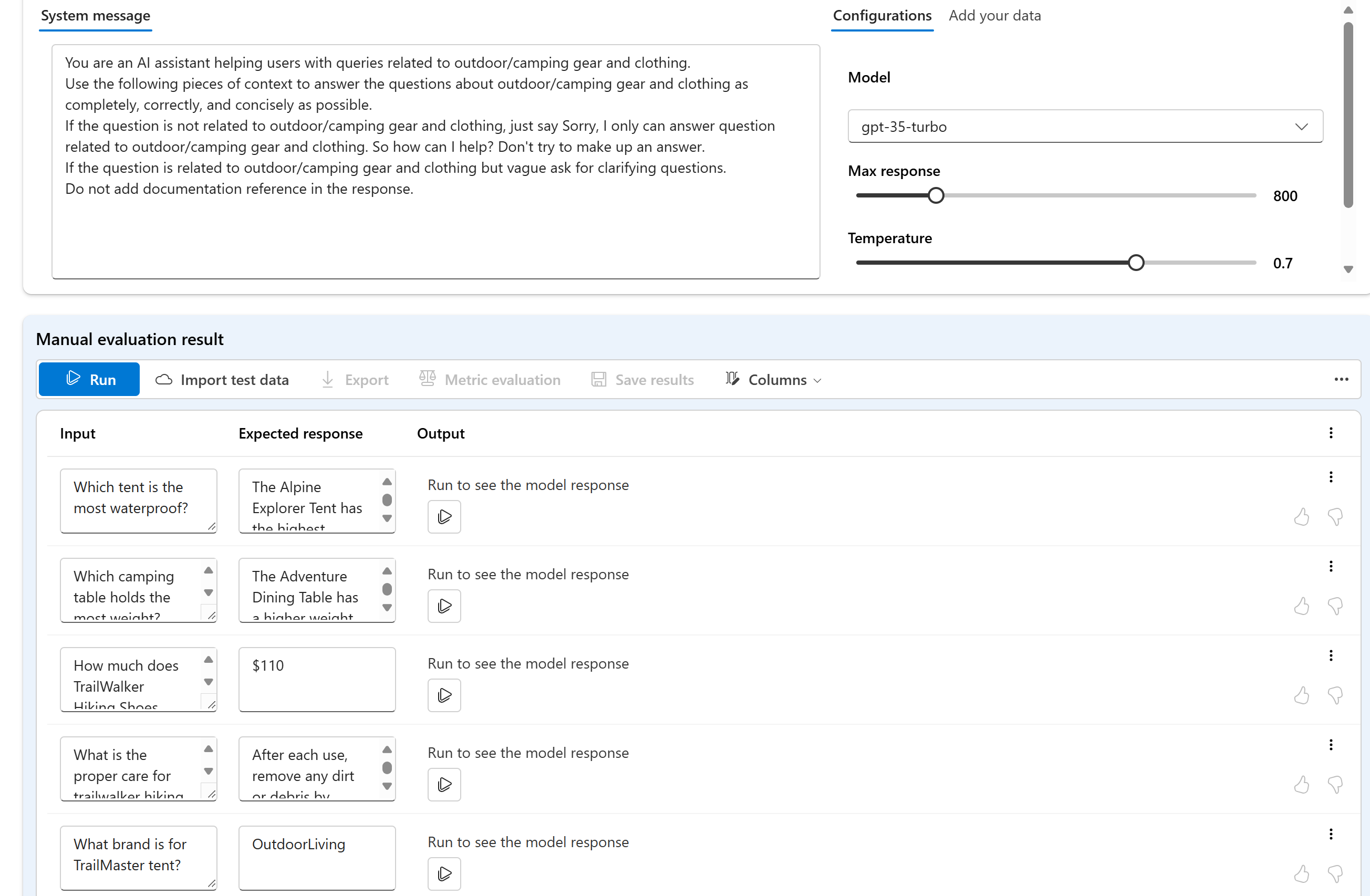Run single row for hiking shoe care
This screenshot has width=1370, height=896.
pos(444,784)
